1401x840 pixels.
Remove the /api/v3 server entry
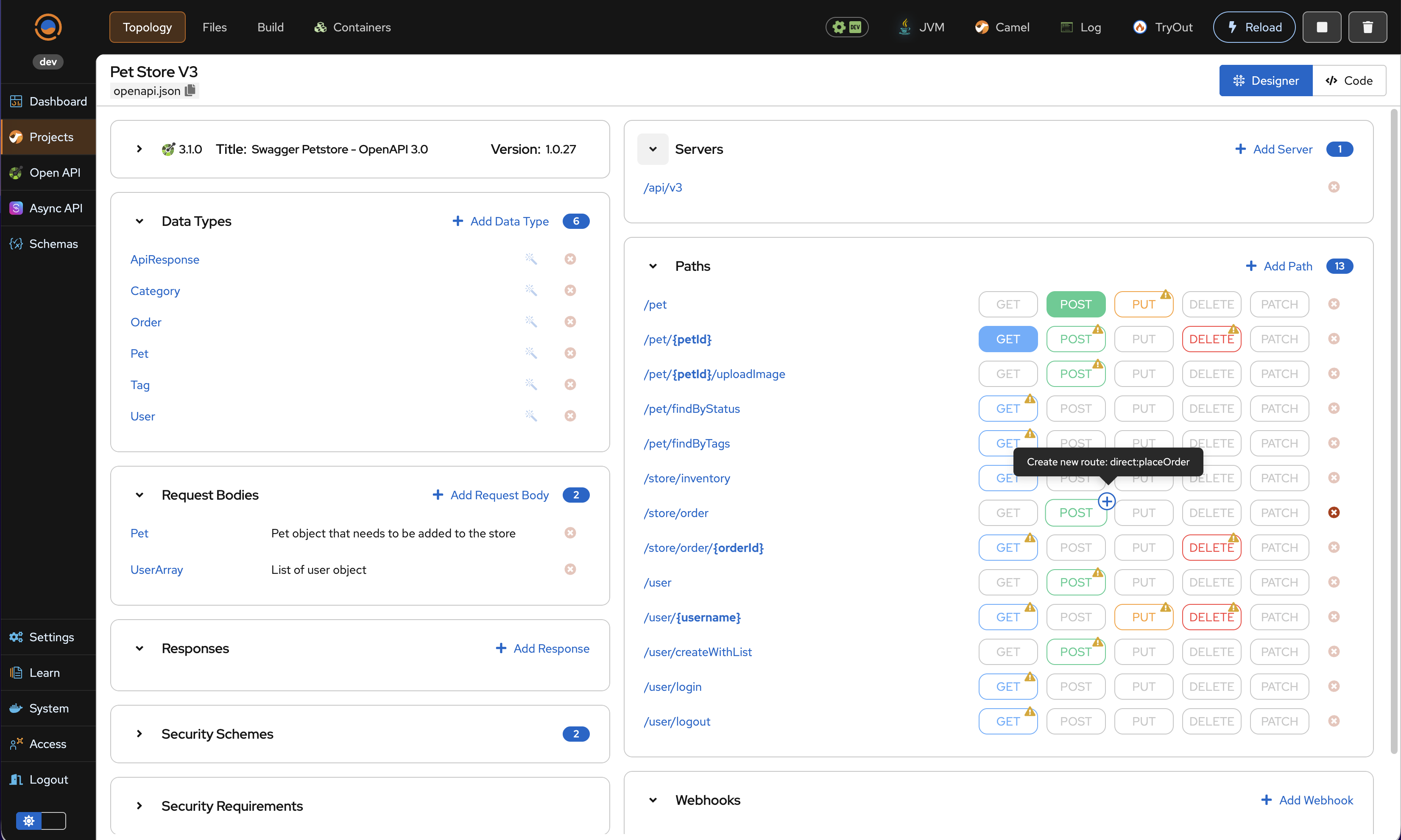[x=1334, y=187]
